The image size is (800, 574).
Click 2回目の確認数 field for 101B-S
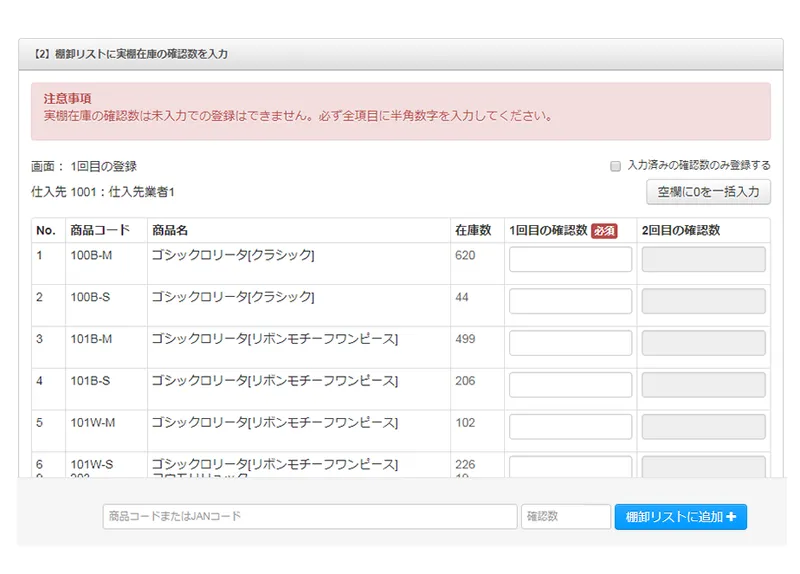(x=704, y=385)
